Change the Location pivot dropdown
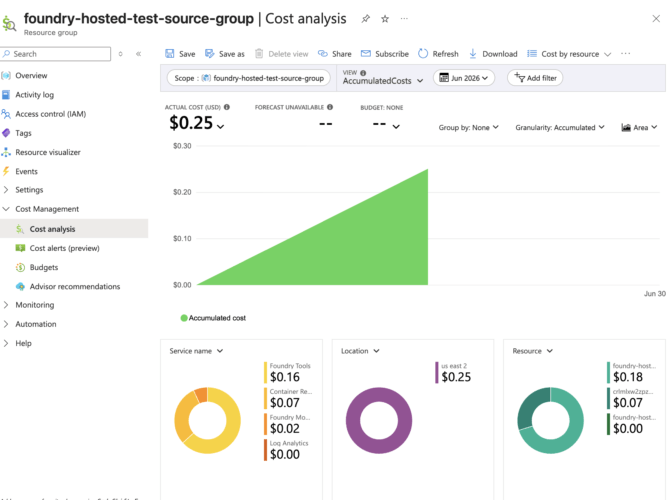Screen dimensions: 670x500 point(360,351)
